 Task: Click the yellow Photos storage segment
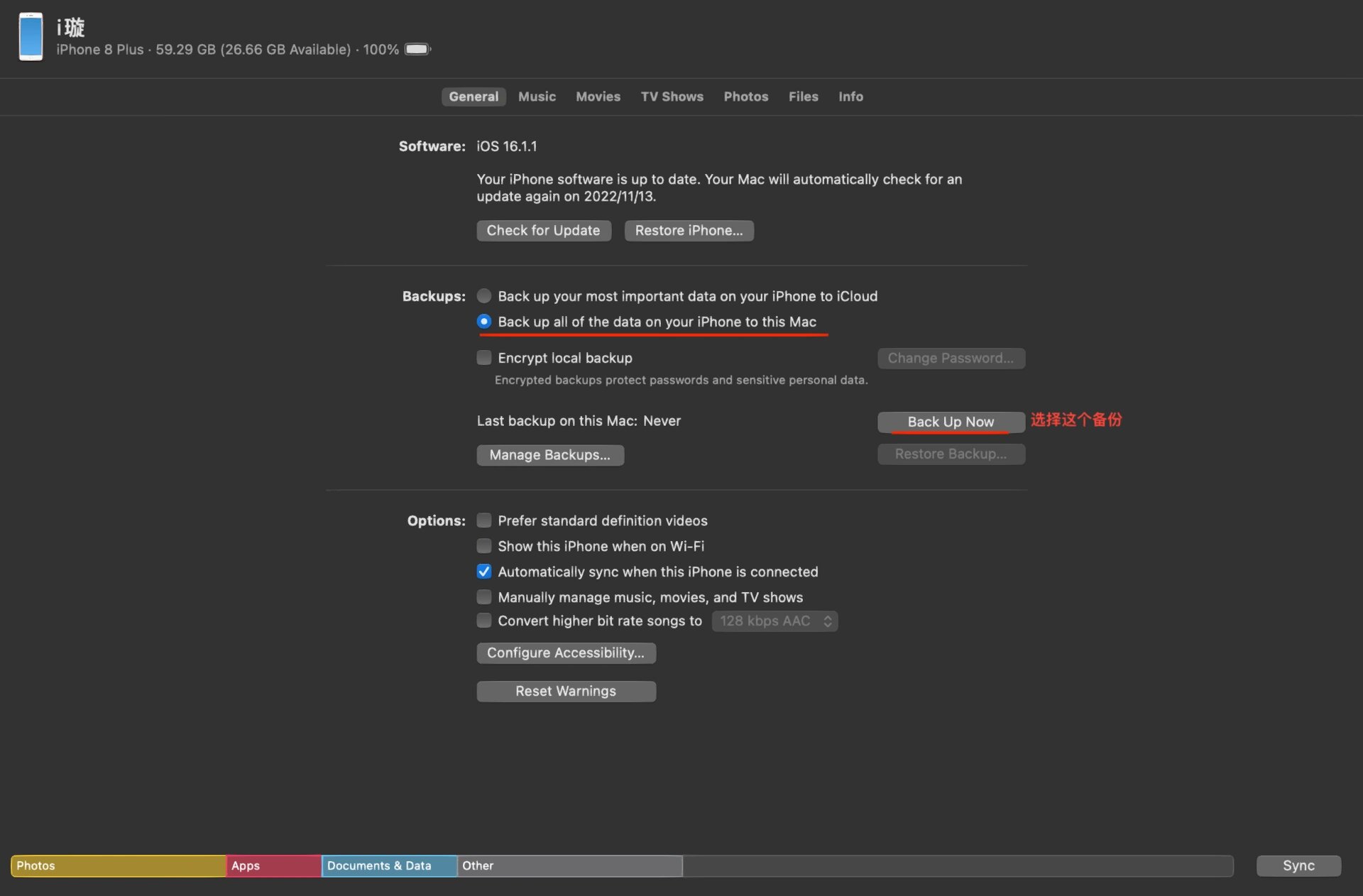[119, 866]
